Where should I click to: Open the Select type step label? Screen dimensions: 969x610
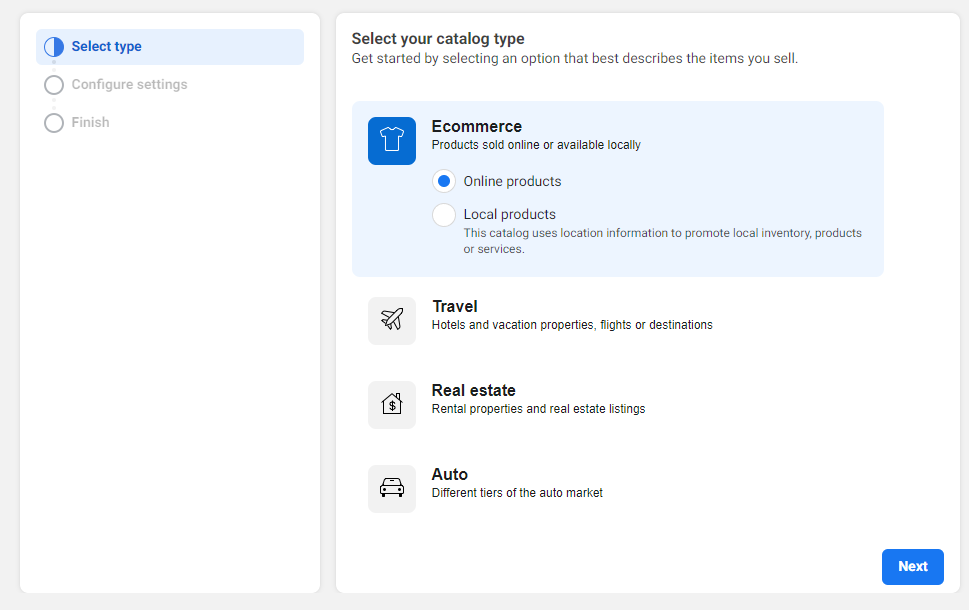point(106,47)
